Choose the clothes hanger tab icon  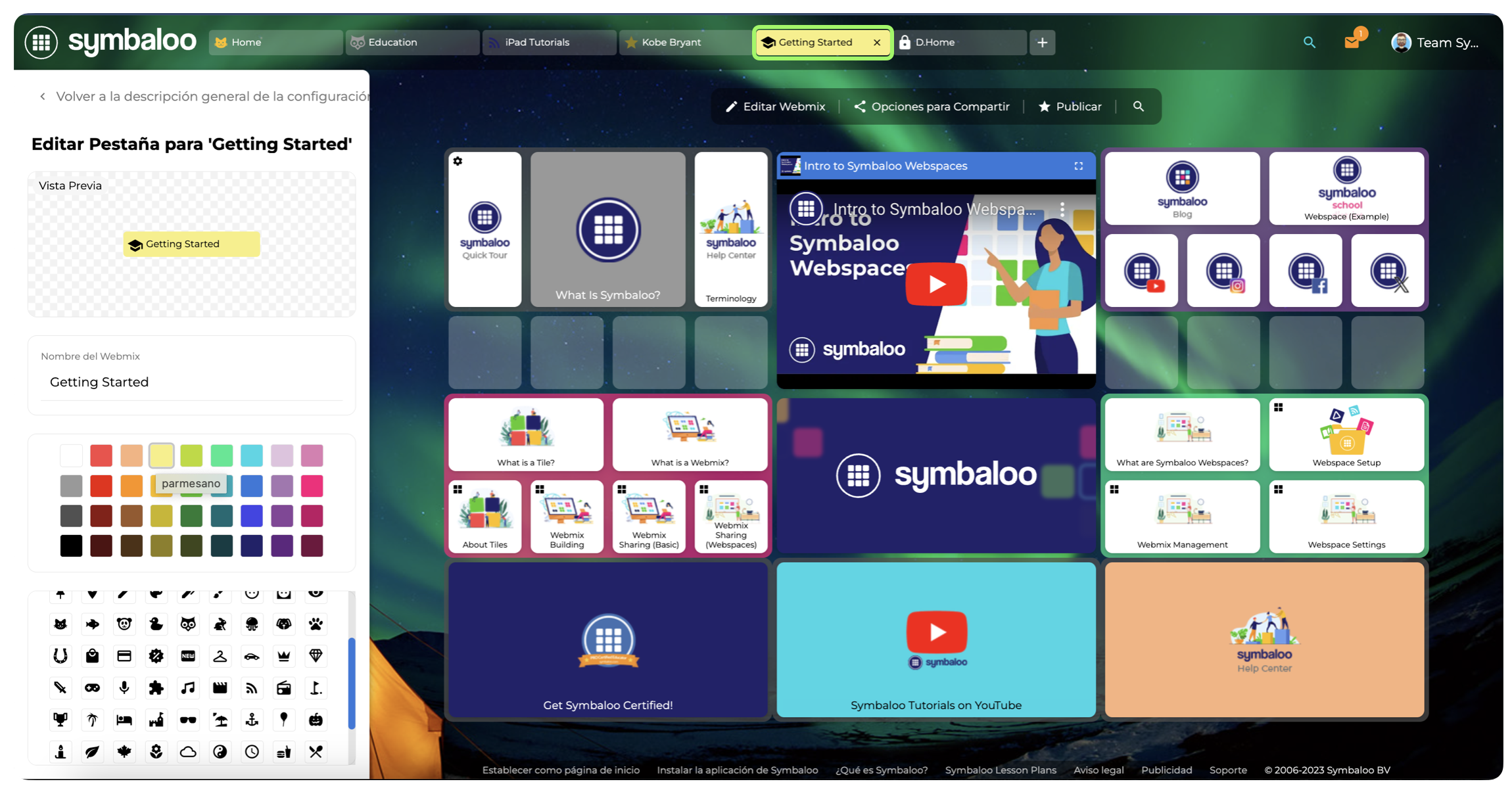[x=220, y=655]
